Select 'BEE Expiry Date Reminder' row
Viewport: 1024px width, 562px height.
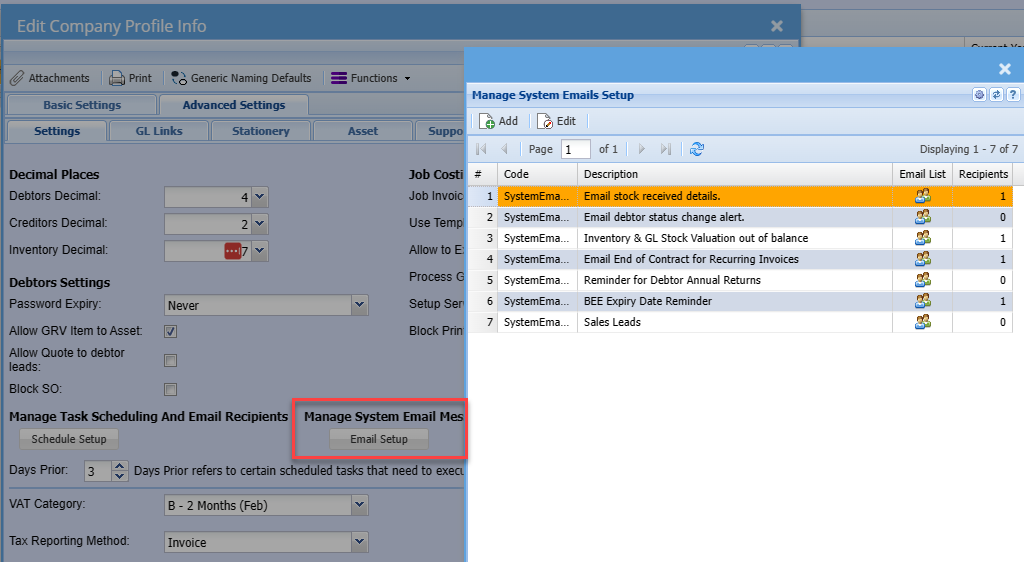[741, 301]
